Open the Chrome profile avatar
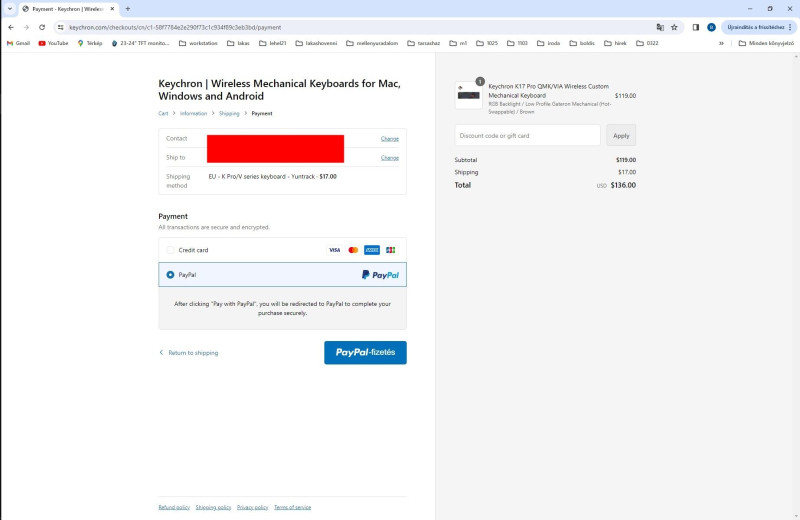This screenshot has width=800, height=520. [x=711, y=28]
